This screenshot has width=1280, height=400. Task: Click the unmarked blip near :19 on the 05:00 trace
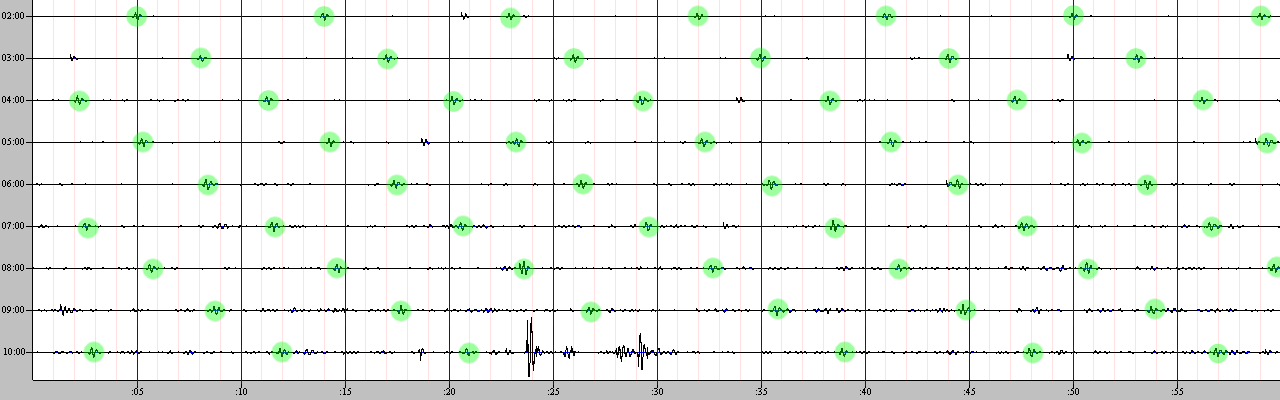(x=425, y=142)
